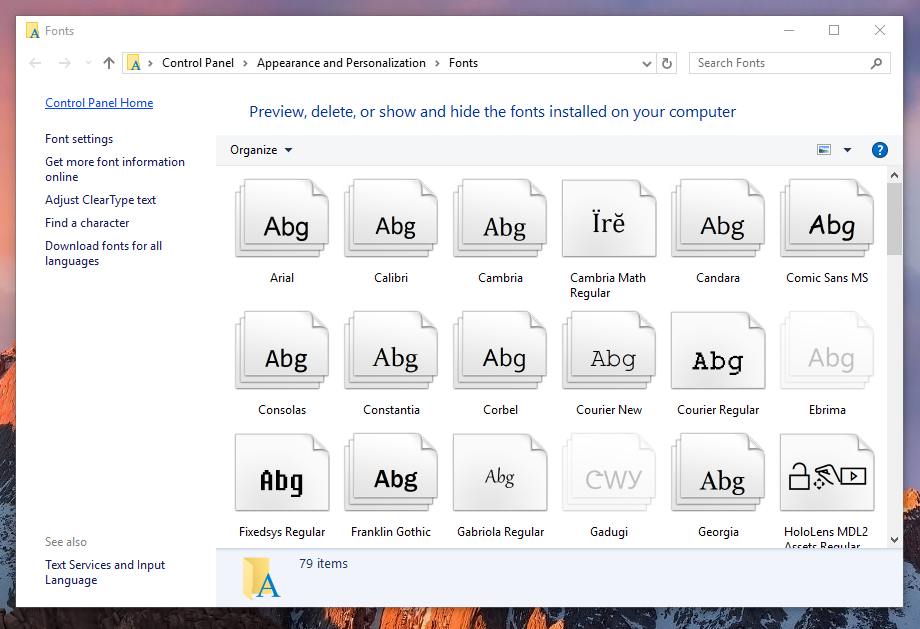Click the back navigation arrow
The image size is (920, 629).
35,62
